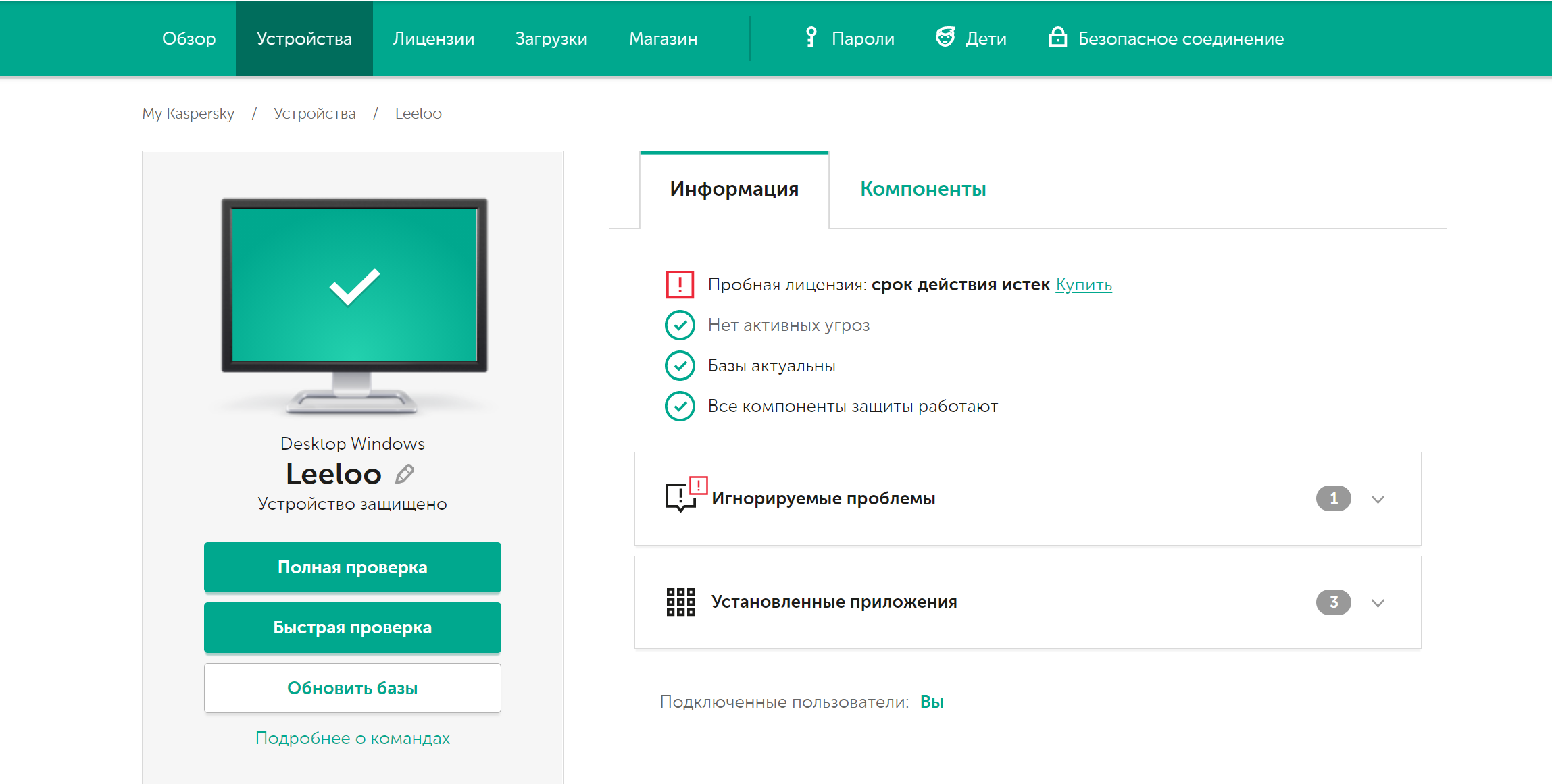
Task: Open the Магазин menu item
Action: (x=664, y=38)
